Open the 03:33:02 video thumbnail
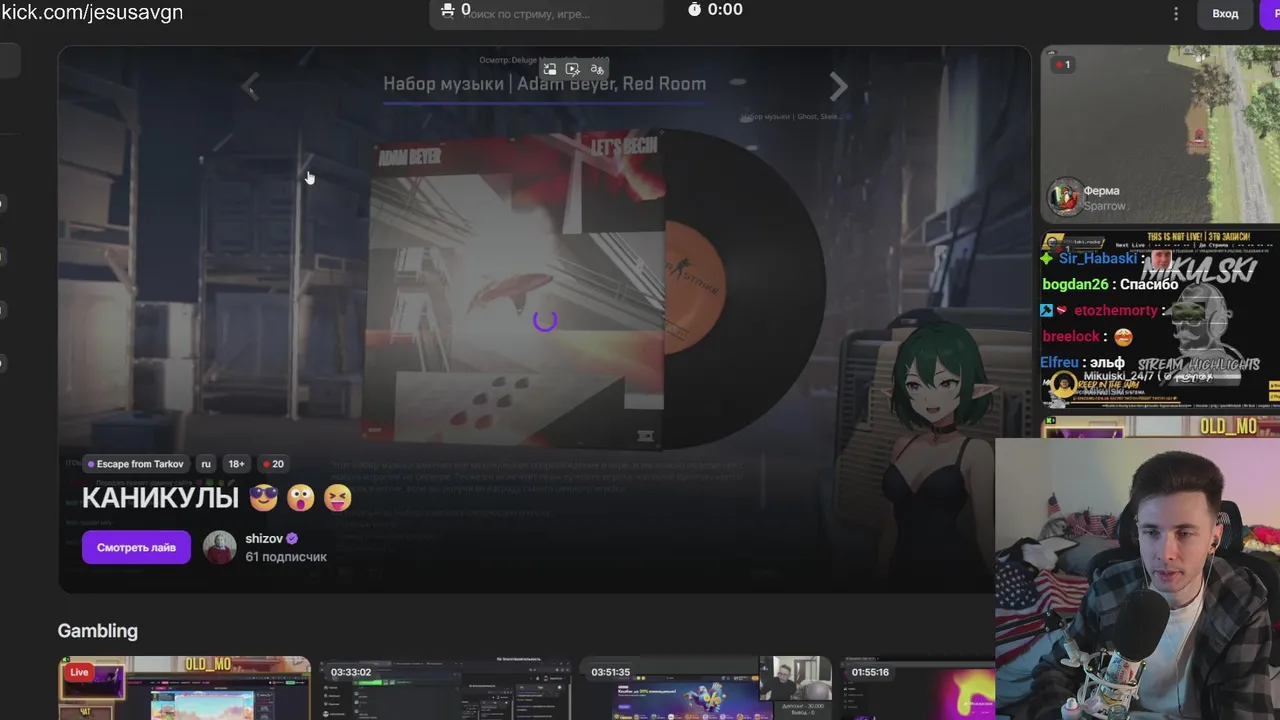This screenshot has width=1280, height=720. (x=445, y=688)
